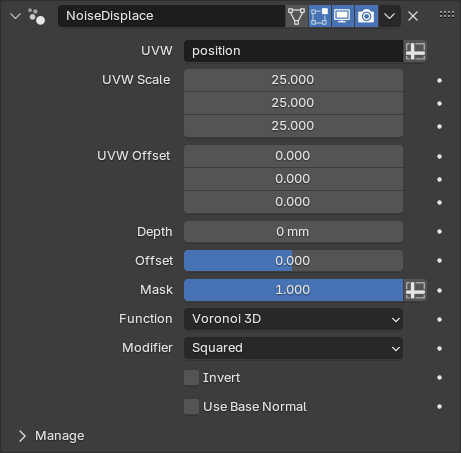Click third UVW Scale value field

[293, 126]
